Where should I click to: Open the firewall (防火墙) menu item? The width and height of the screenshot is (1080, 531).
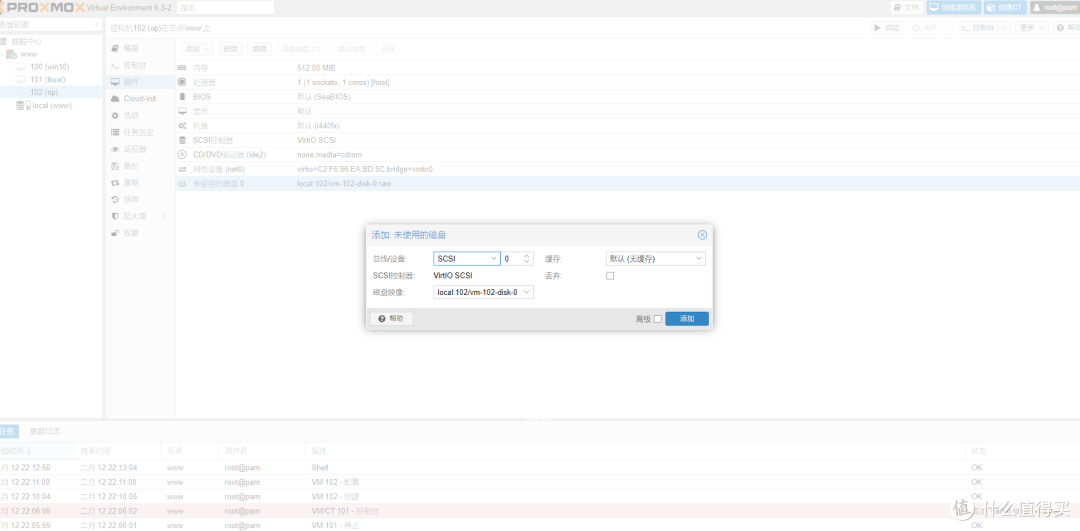[135, 216]
